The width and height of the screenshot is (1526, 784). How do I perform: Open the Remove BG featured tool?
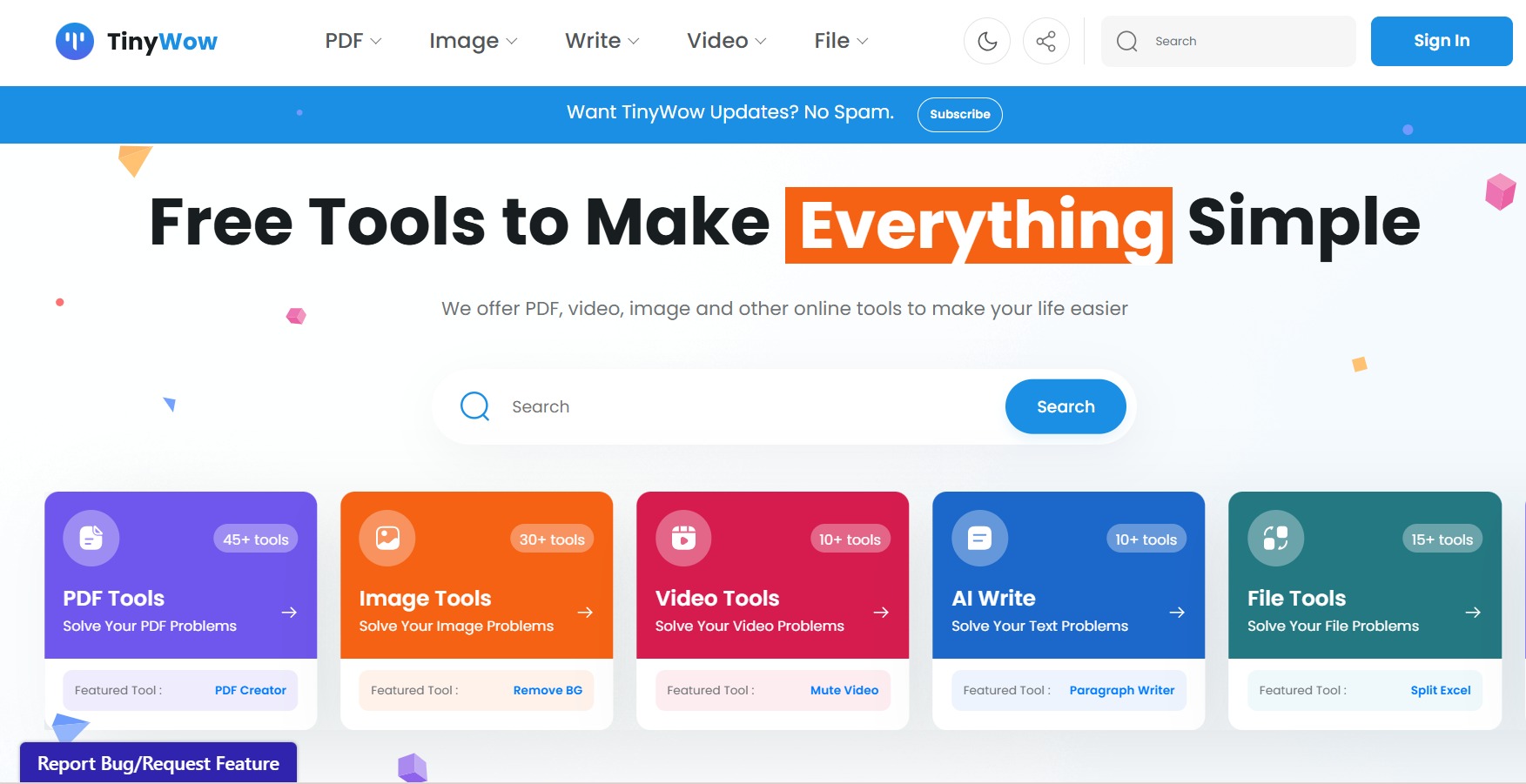point(548,690)
